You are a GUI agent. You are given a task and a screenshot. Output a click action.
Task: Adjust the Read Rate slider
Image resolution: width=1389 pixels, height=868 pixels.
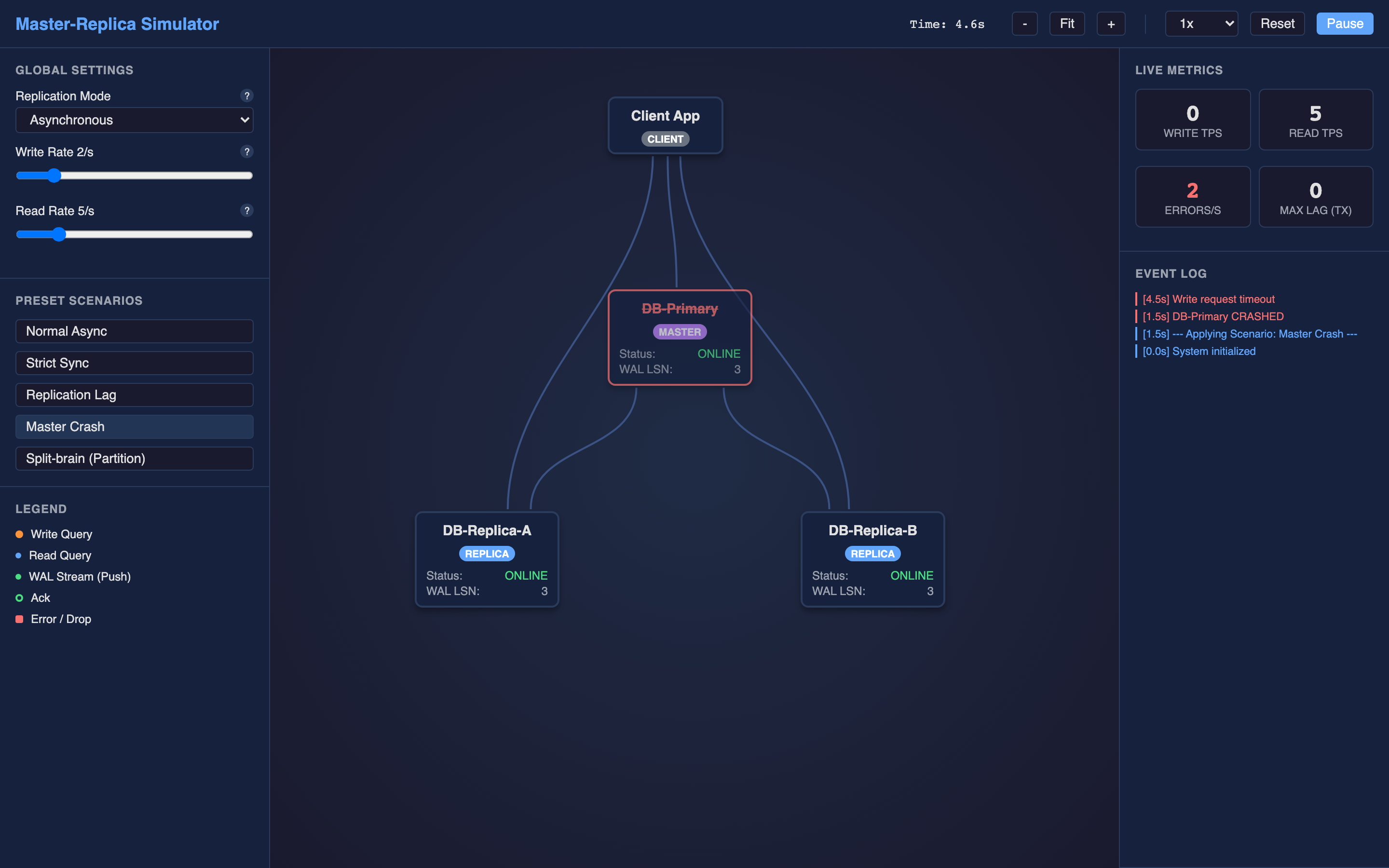(x=134, y=234)
